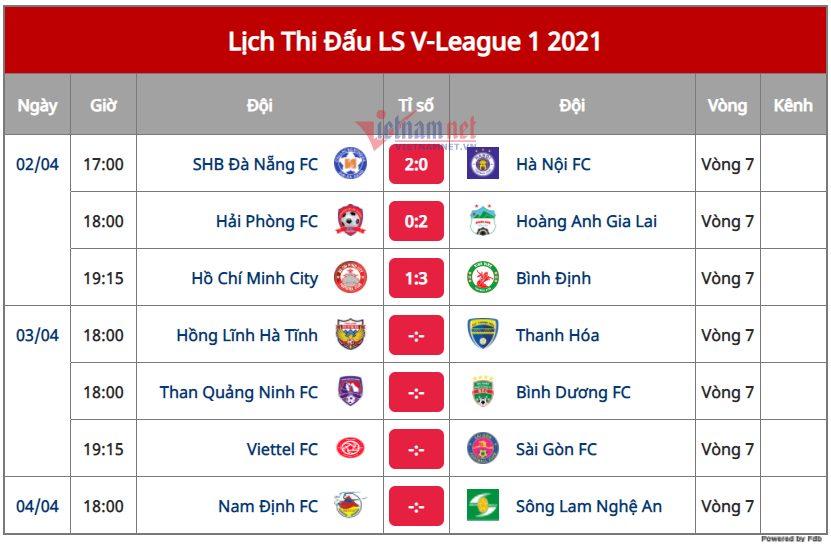831x544 pixels.
Task: Click the Hoàng Anh Gia Lai logo
Action: pos(483,221)
